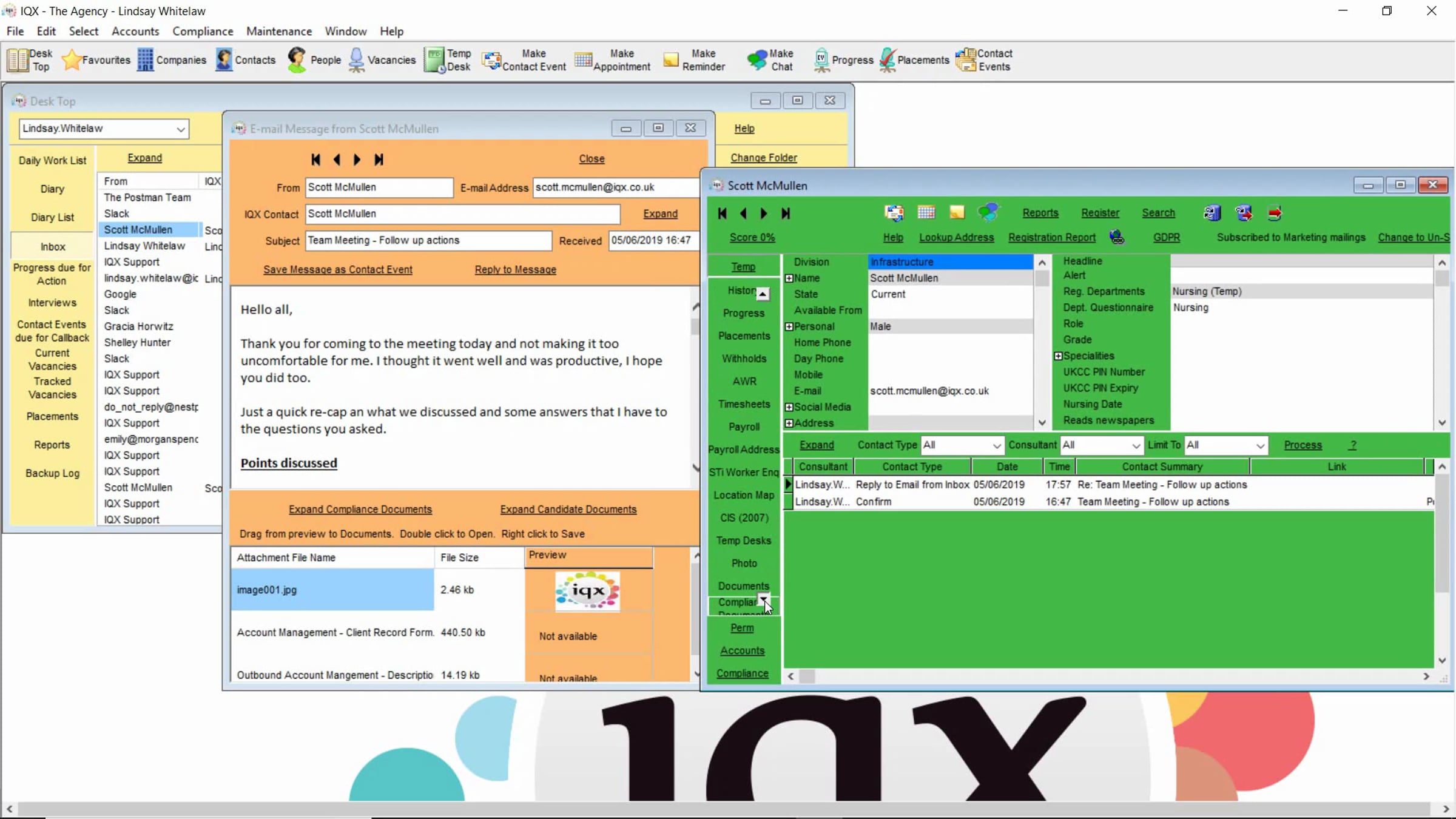Open Temp Desk from the main toolbar

(448, 60)
